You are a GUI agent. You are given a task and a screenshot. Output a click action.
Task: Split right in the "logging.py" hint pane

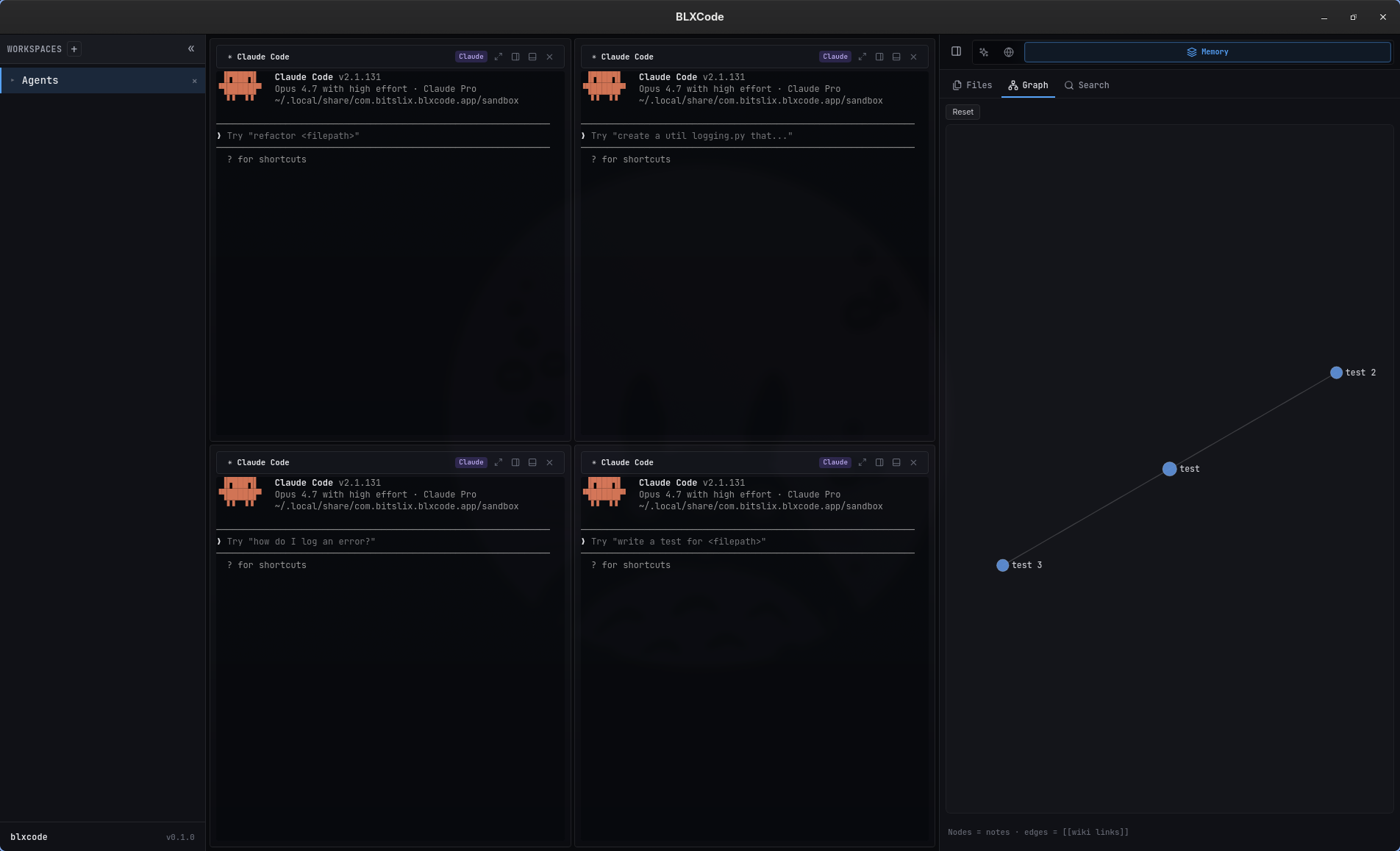(879, 57)
